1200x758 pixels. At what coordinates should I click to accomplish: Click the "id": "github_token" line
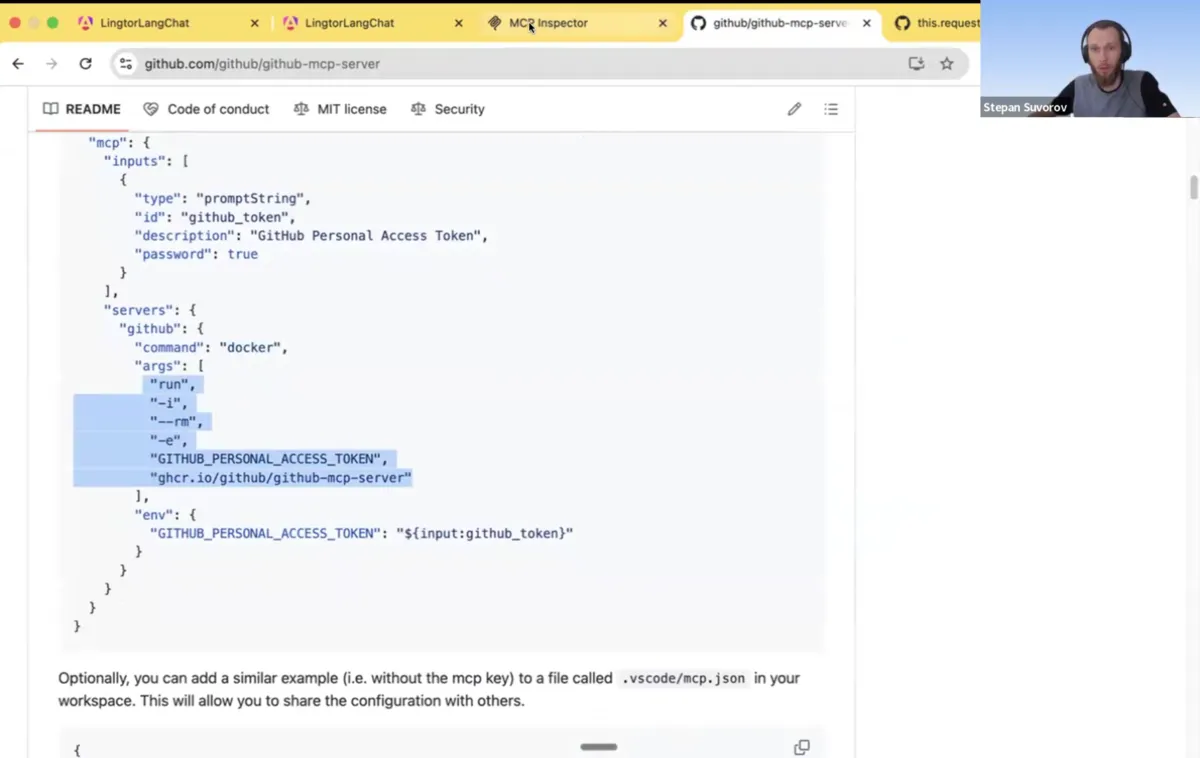click(215, 217)
